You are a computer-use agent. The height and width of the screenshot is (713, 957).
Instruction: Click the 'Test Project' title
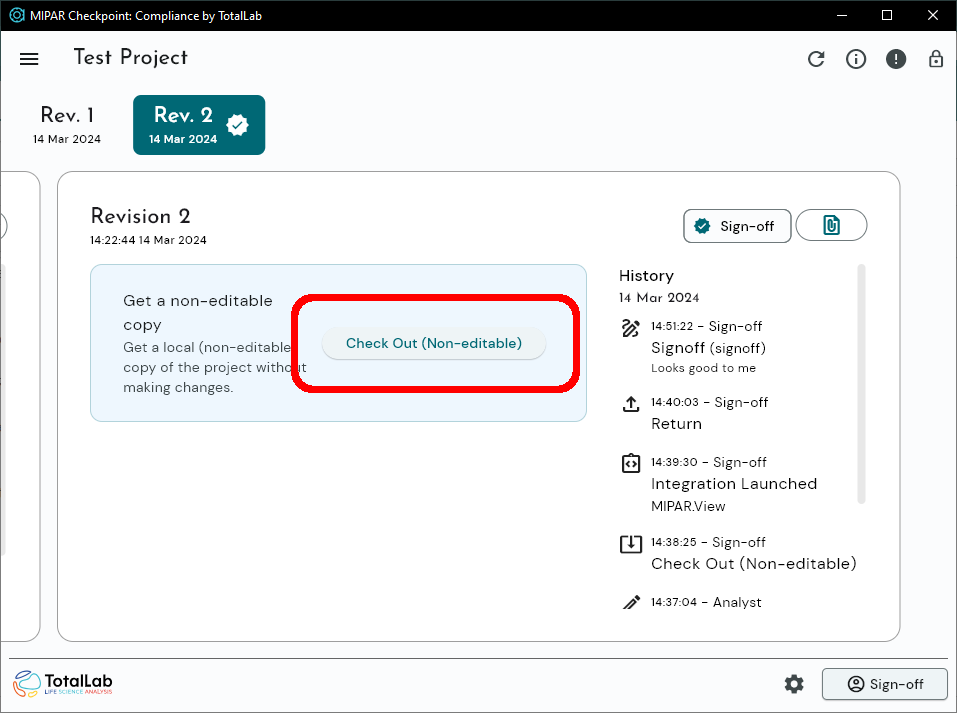point(131,57)
